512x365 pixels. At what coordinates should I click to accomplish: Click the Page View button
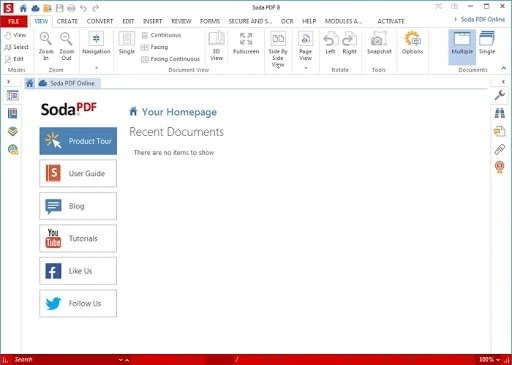point(305,46)
